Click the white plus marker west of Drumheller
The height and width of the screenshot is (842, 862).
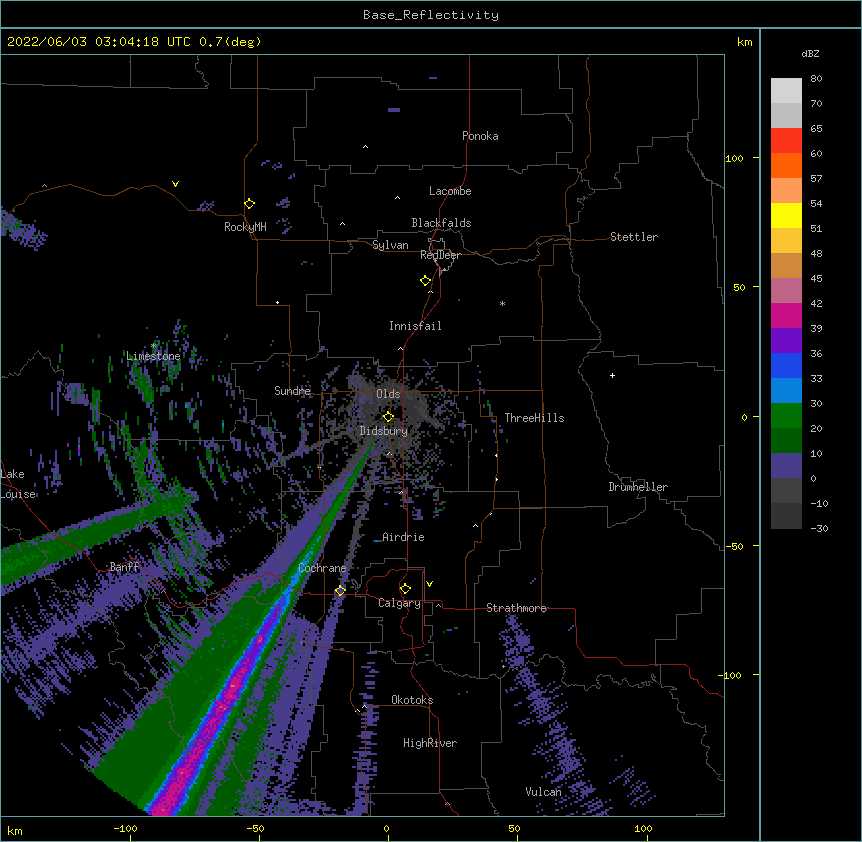[612, 375]
